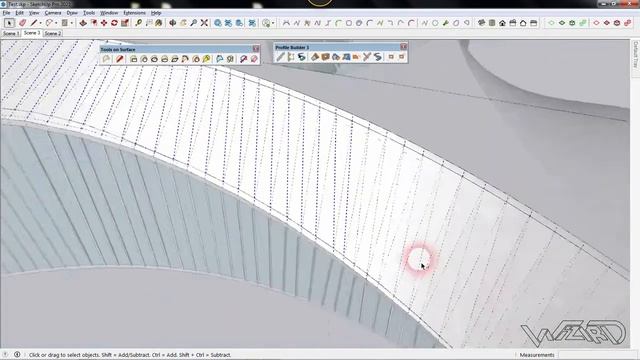Switch to the Scene 3 tab

coord(32,33)
